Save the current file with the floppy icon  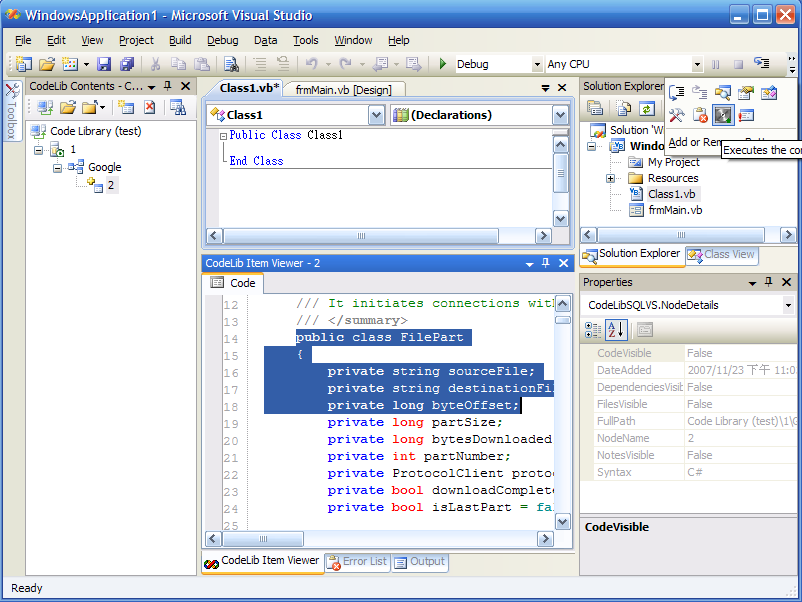(x=104, y=64)
